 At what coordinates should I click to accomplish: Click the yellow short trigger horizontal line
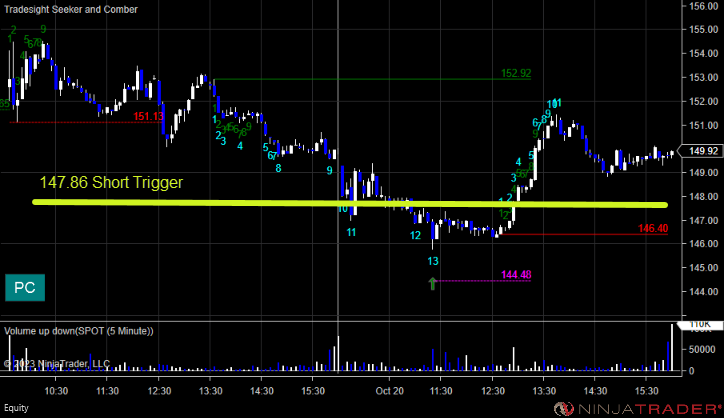(x=350, y=203)
